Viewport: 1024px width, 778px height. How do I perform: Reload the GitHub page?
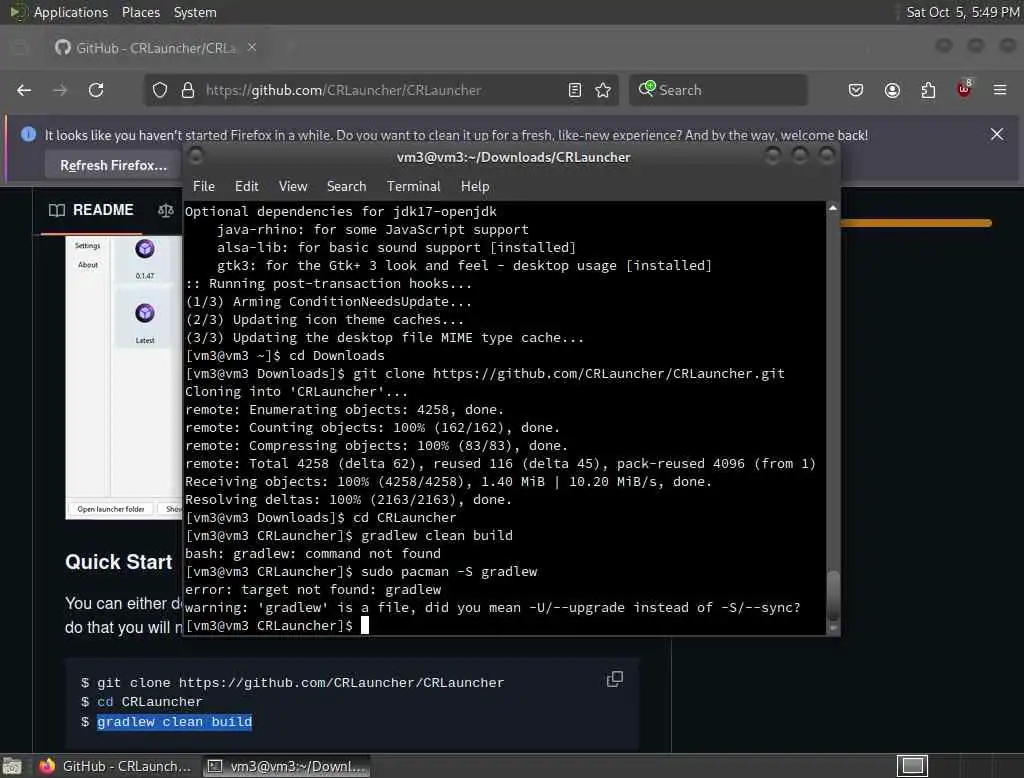[x=96, y=90]
